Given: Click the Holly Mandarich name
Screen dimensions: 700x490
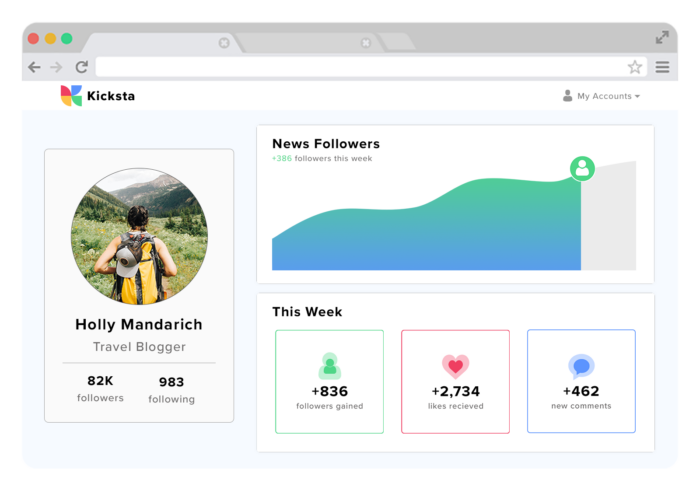Looking at the screenshot, I should pyautogui.click(x=139, y=324).
